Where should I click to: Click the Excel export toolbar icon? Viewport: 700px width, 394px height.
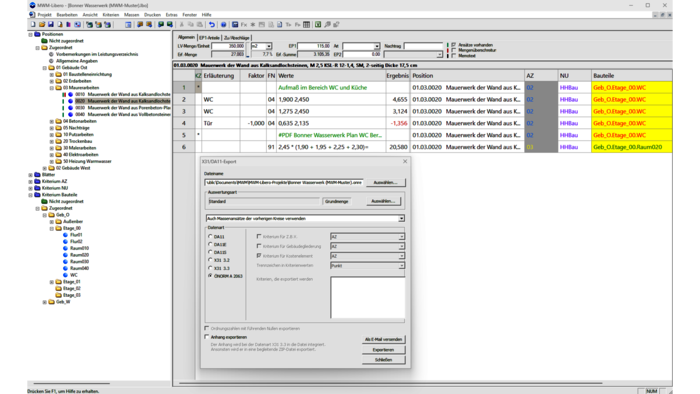click(x=318, y=25)
